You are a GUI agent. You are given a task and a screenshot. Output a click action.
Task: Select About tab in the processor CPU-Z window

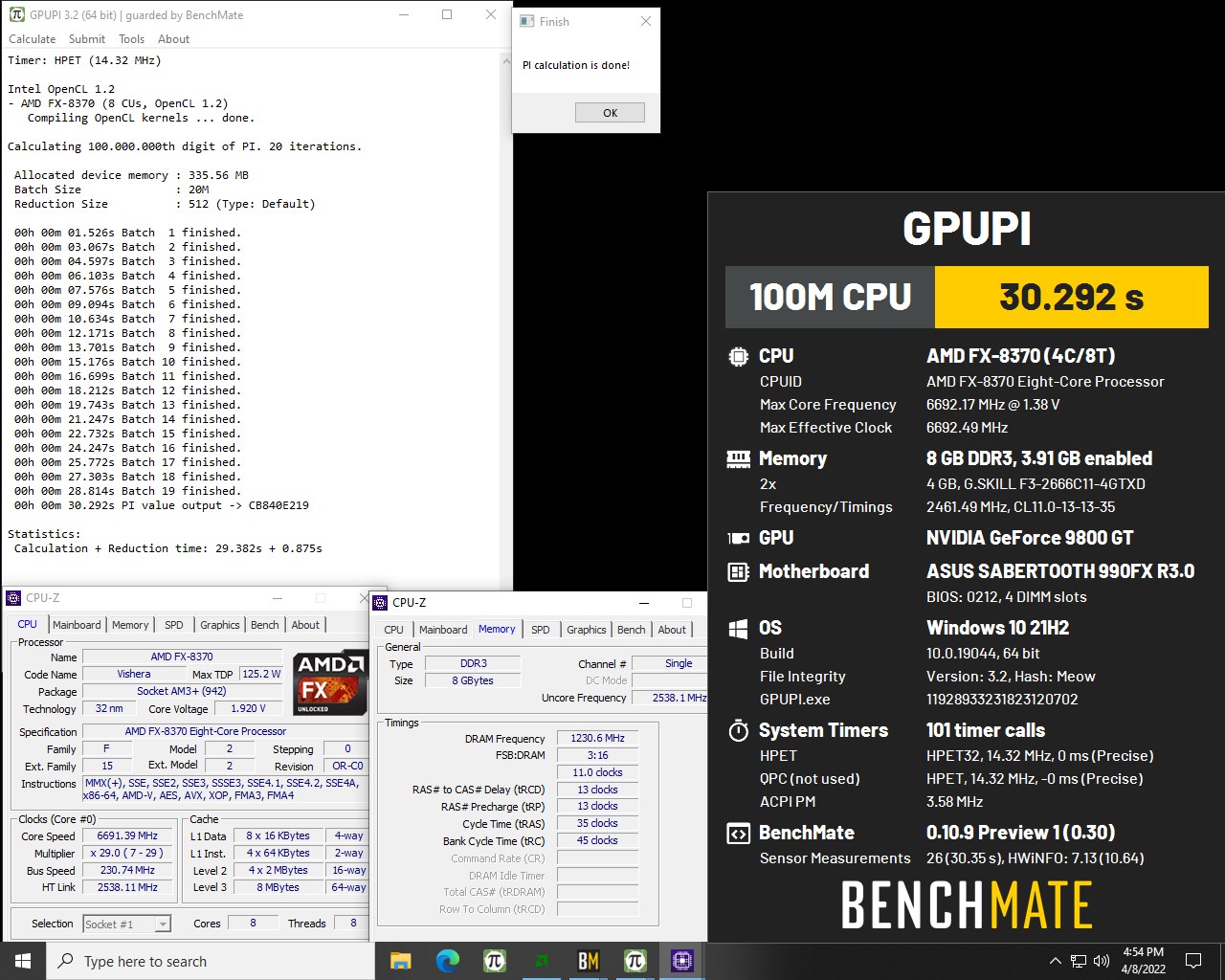point(306,625)
